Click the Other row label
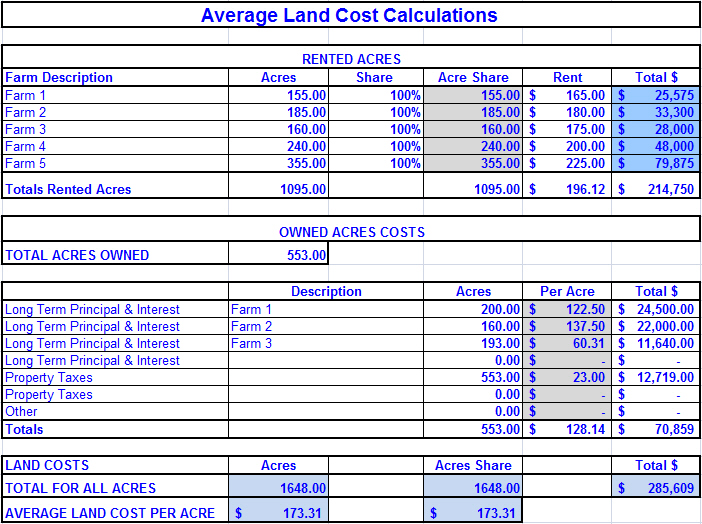Image resolution: width=702 pixels, height=524 pixels. pos(21,411)
